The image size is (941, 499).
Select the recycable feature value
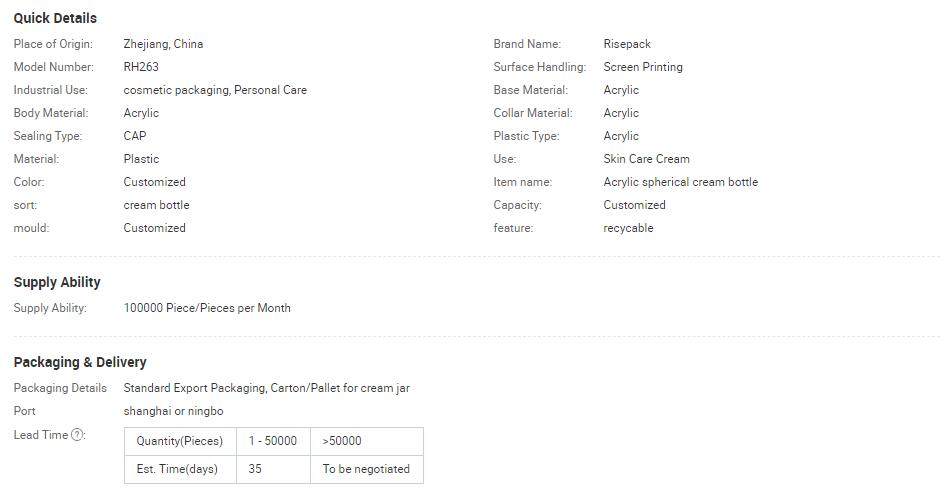click(628, 228)
